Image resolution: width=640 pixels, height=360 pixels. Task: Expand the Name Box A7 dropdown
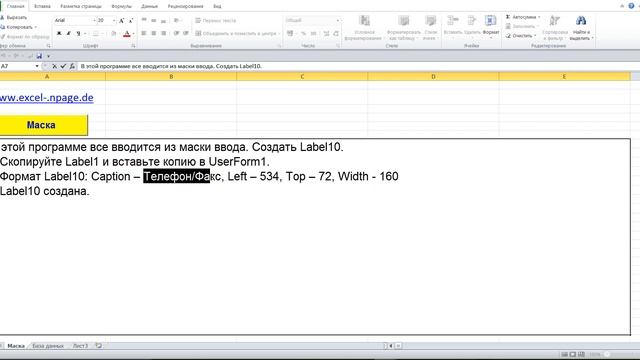37,66
